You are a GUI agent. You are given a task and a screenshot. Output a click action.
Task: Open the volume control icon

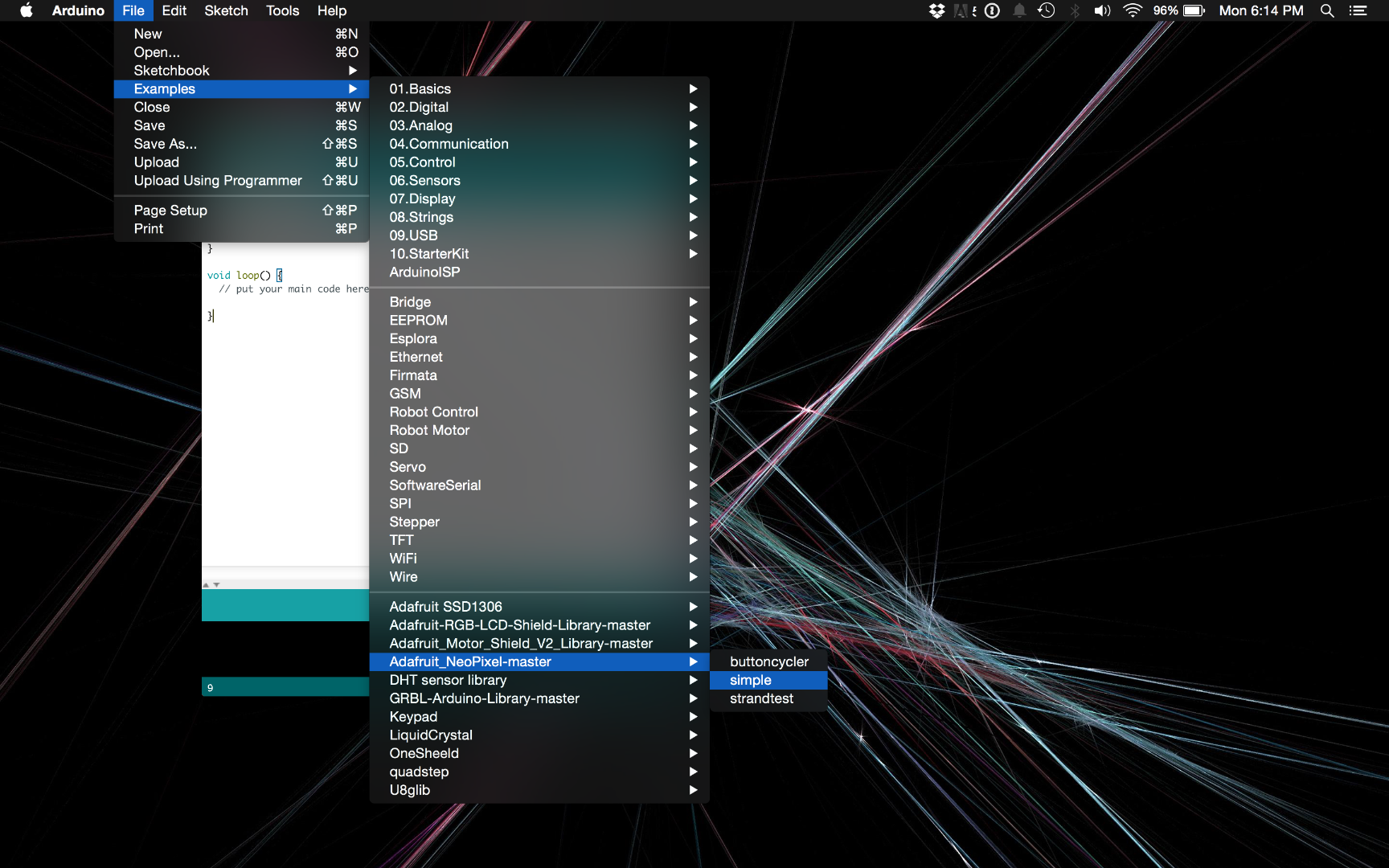(1102, 10)
